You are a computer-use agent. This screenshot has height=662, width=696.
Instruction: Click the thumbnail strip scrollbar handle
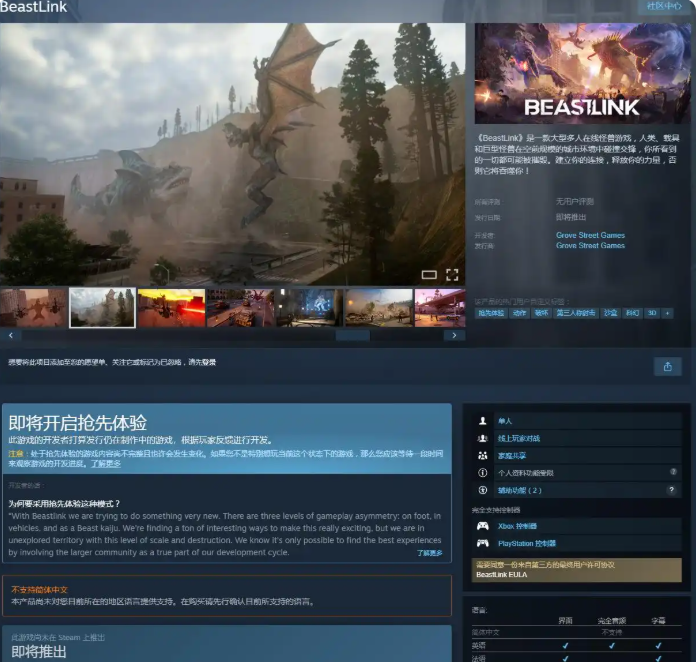(352, 335)
